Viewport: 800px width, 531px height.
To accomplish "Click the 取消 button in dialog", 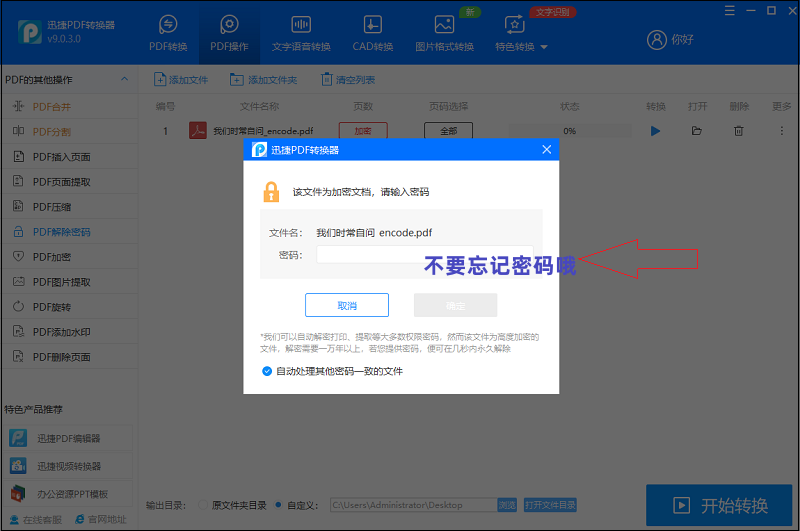I will tap(347, 305).
